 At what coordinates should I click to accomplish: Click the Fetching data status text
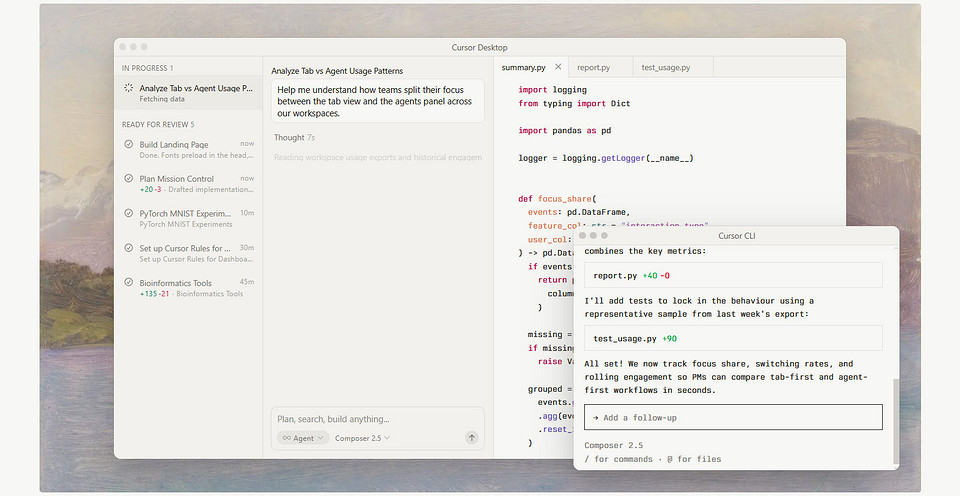[x=162, y=99]
